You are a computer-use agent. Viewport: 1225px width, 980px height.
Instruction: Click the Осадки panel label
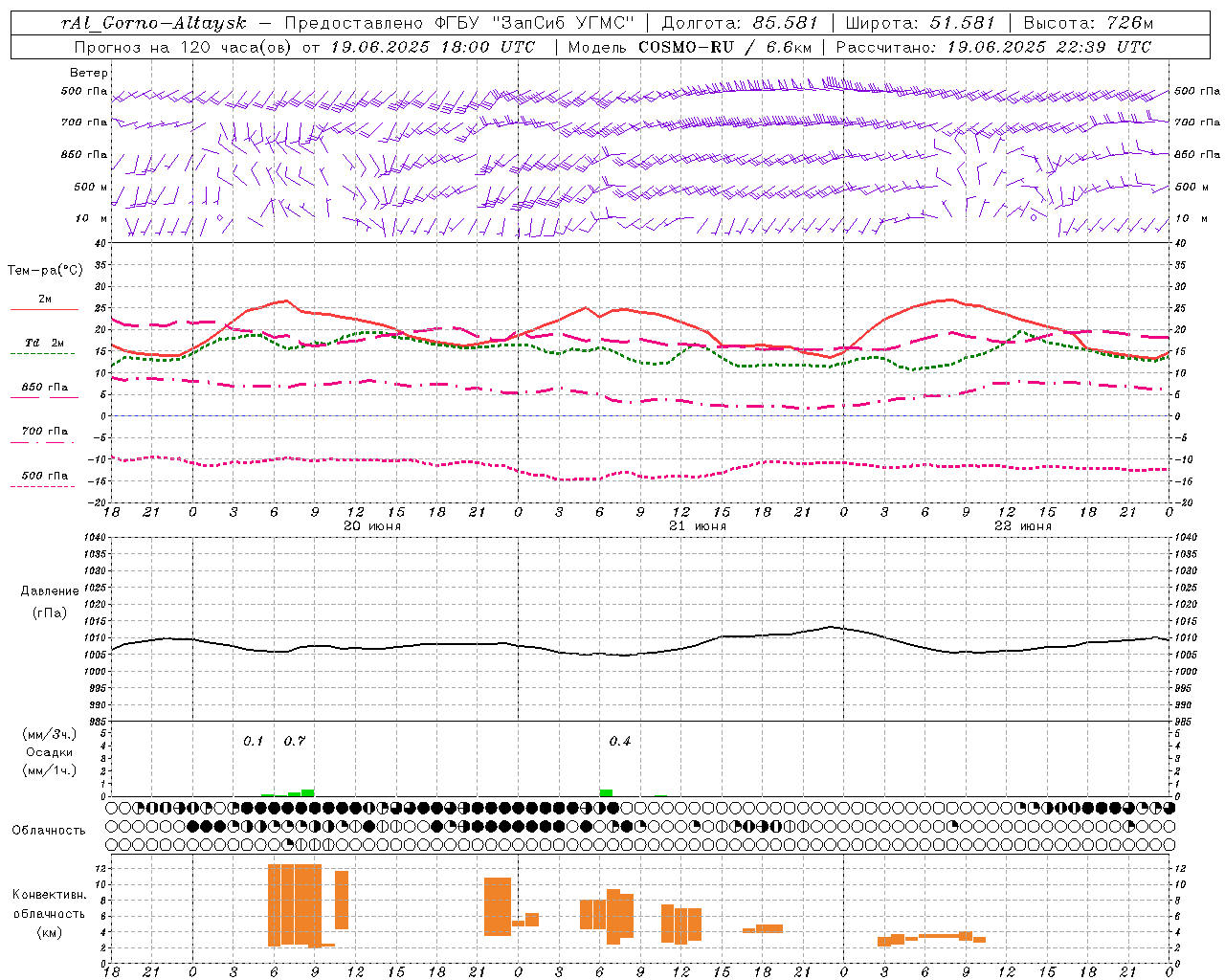(49, 752)
